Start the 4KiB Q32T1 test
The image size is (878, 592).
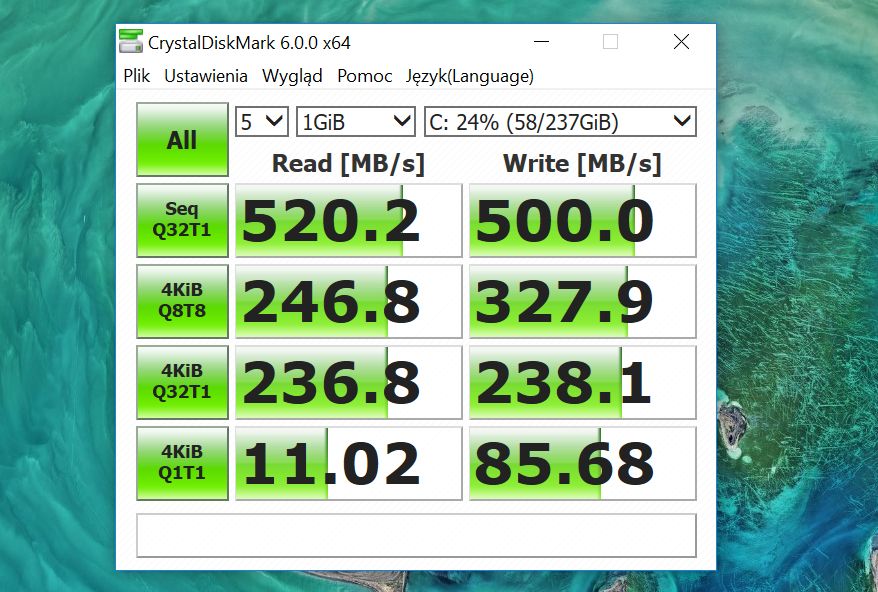click(183, 383)
